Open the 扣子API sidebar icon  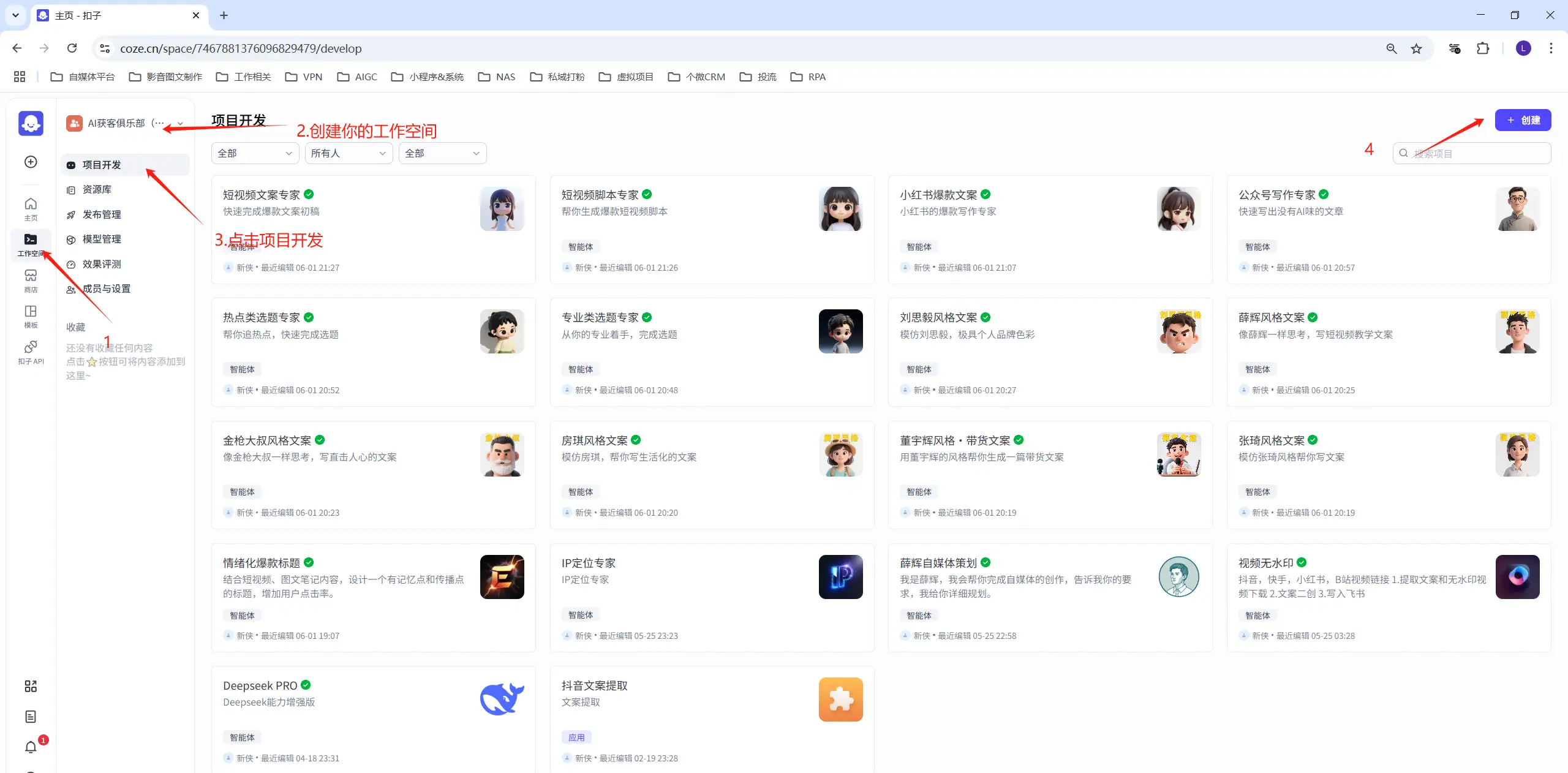(31, 352)
